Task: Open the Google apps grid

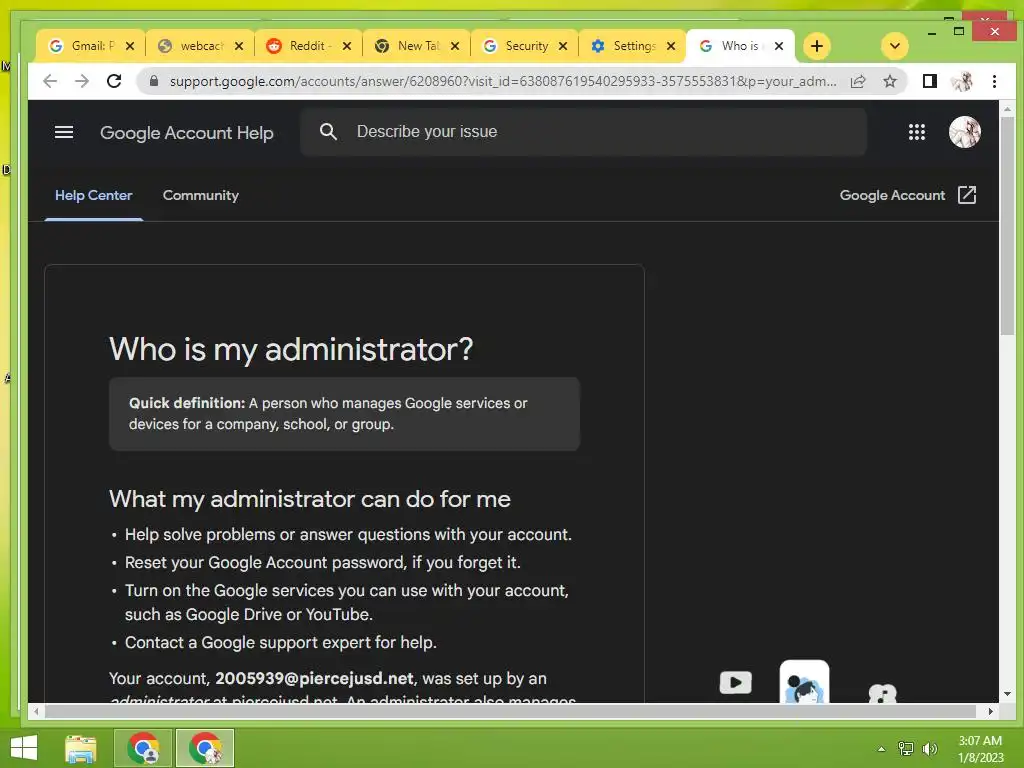Action: pyautogui.click(x=916, y=133)
